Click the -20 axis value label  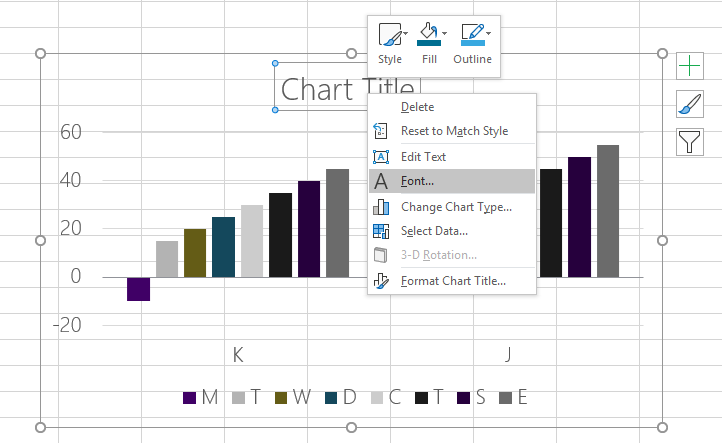tap(67, 325)
